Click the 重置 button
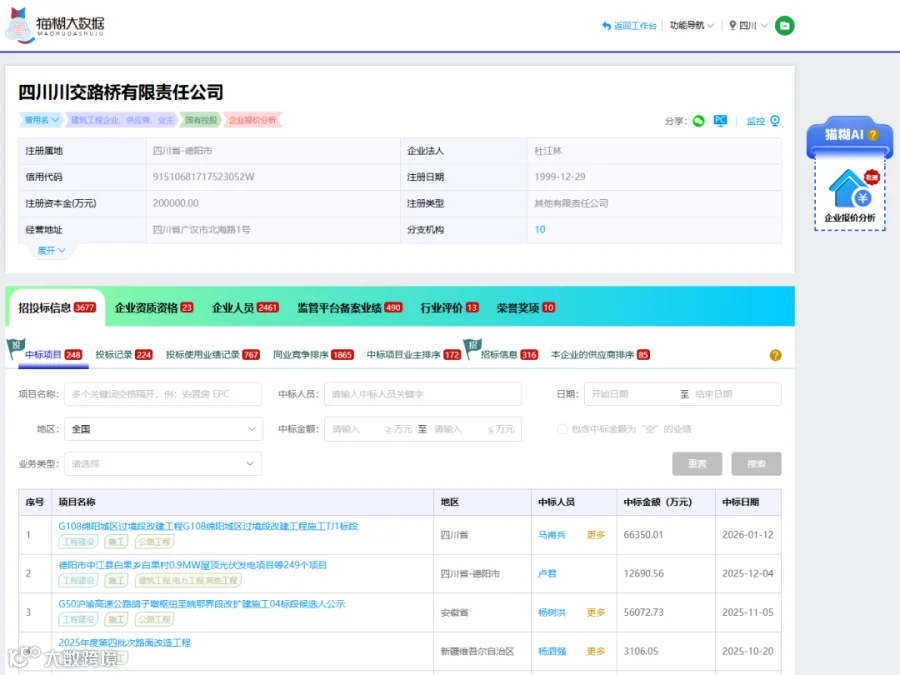Viewport: 900px width, 675px height. 697,464
